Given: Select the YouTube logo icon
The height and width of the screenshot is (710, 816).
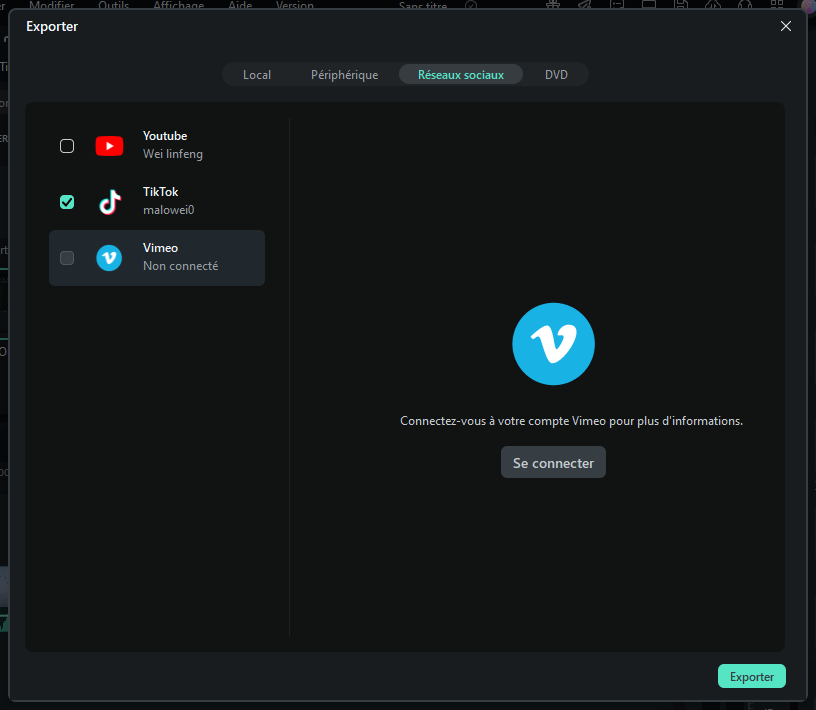Looking at the screenshot, I should [109, 146].
